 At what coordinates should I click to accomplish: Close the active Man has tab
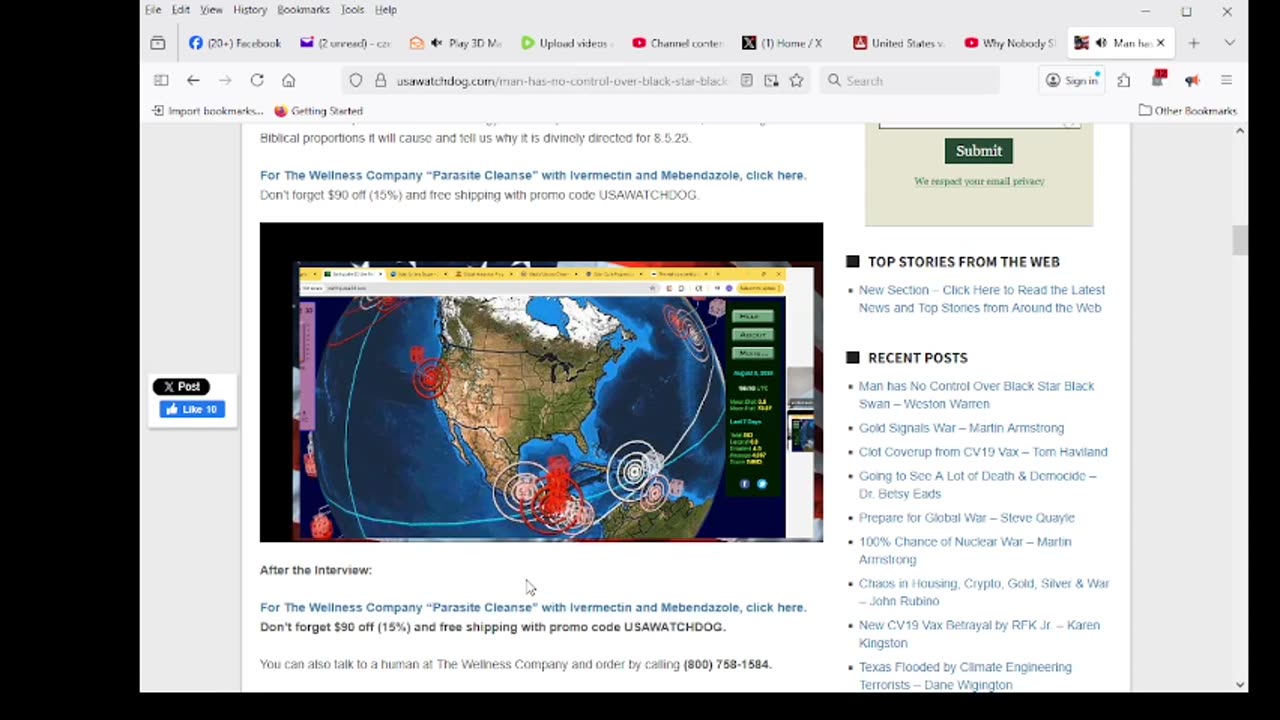pos(1160,43)
